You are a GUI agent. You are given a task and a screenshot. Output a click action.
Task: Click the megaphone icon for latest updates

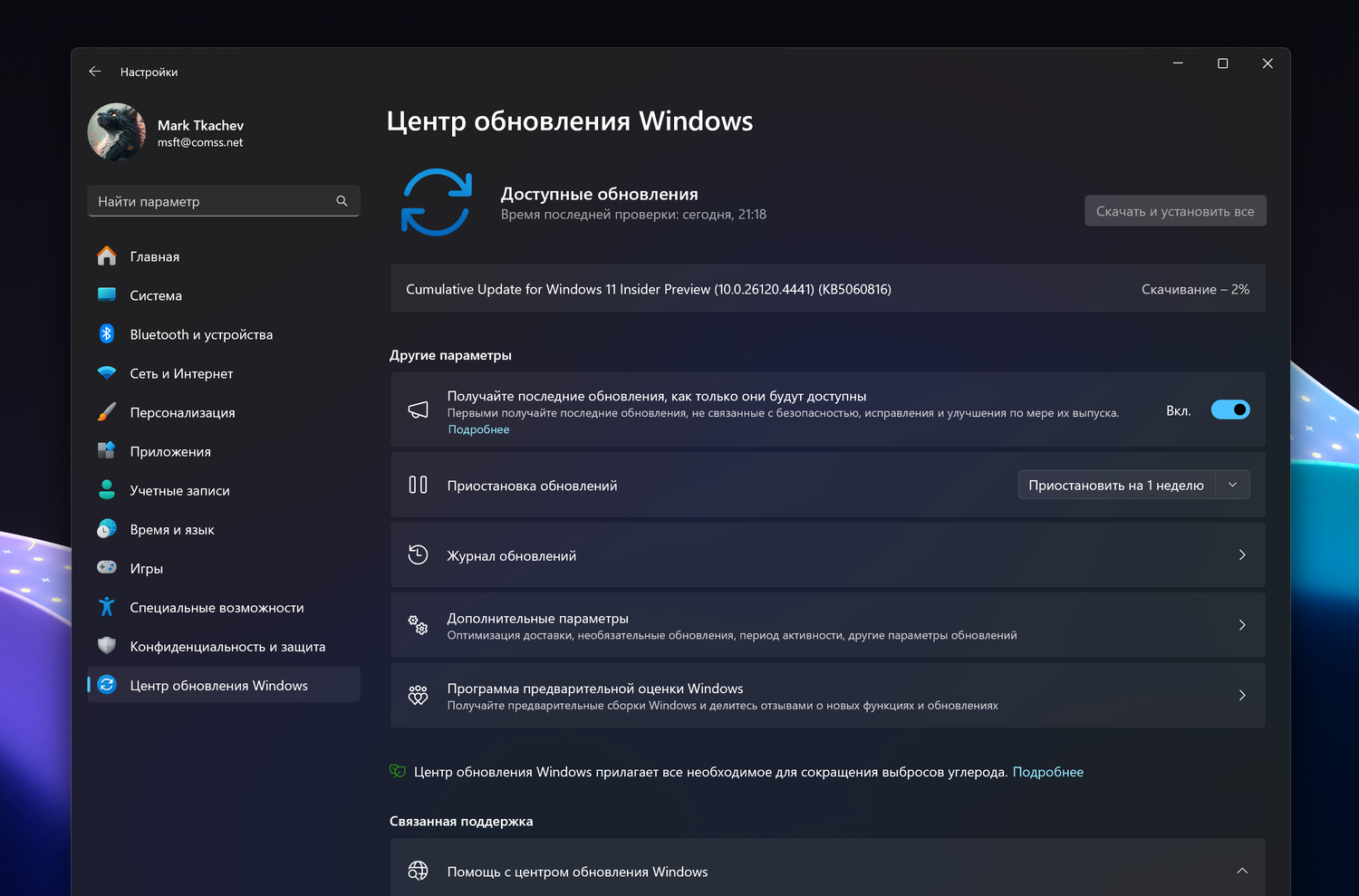click(418, 410)
